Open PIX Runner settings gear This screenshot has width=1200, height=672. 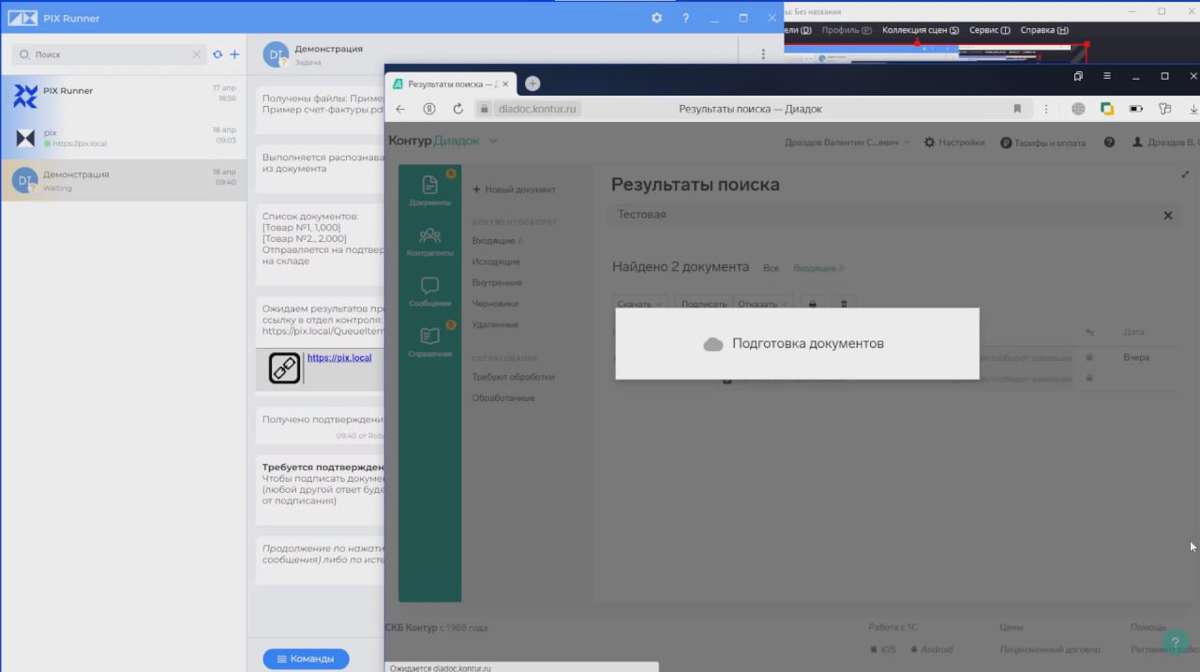click(x=656, y=18)
